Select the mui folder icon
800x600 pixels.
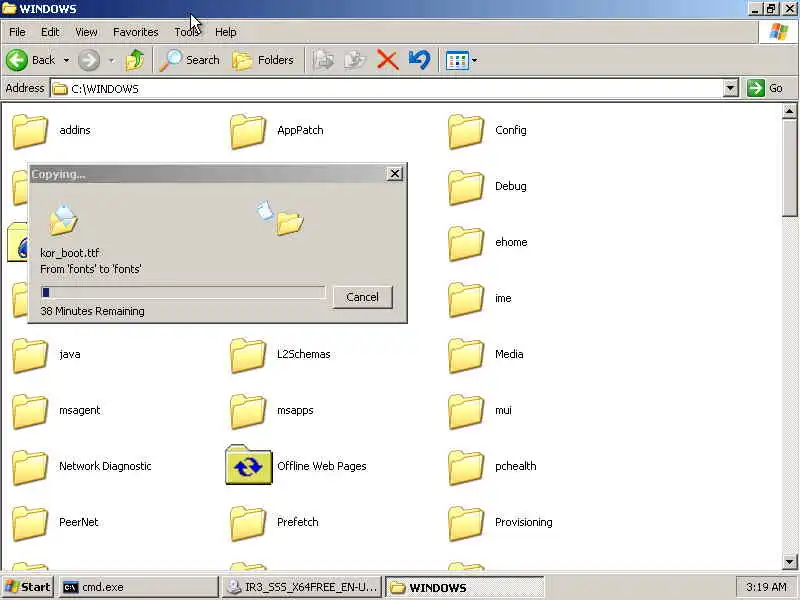[x=466, y=411]
